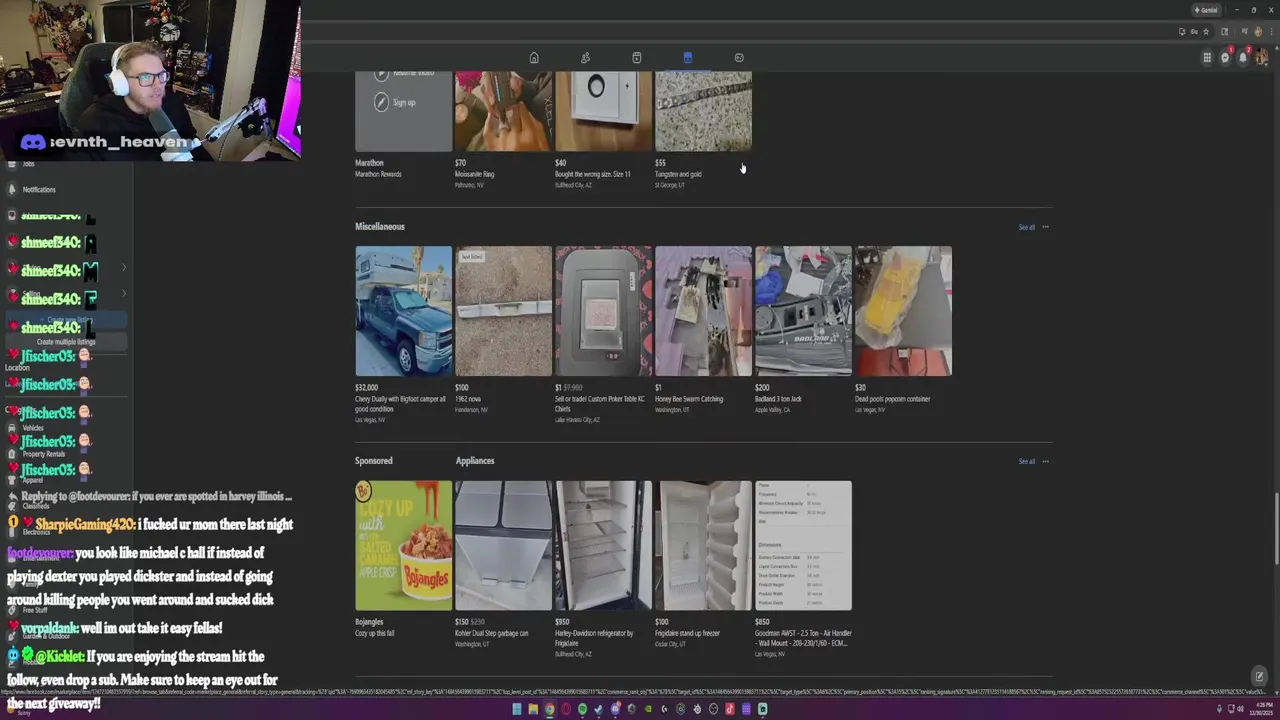Click the 'Honey Bee Swarm Catching' title
Image resolution: width=1280 pixels, height=720 pixels.
tap(689, 399)
